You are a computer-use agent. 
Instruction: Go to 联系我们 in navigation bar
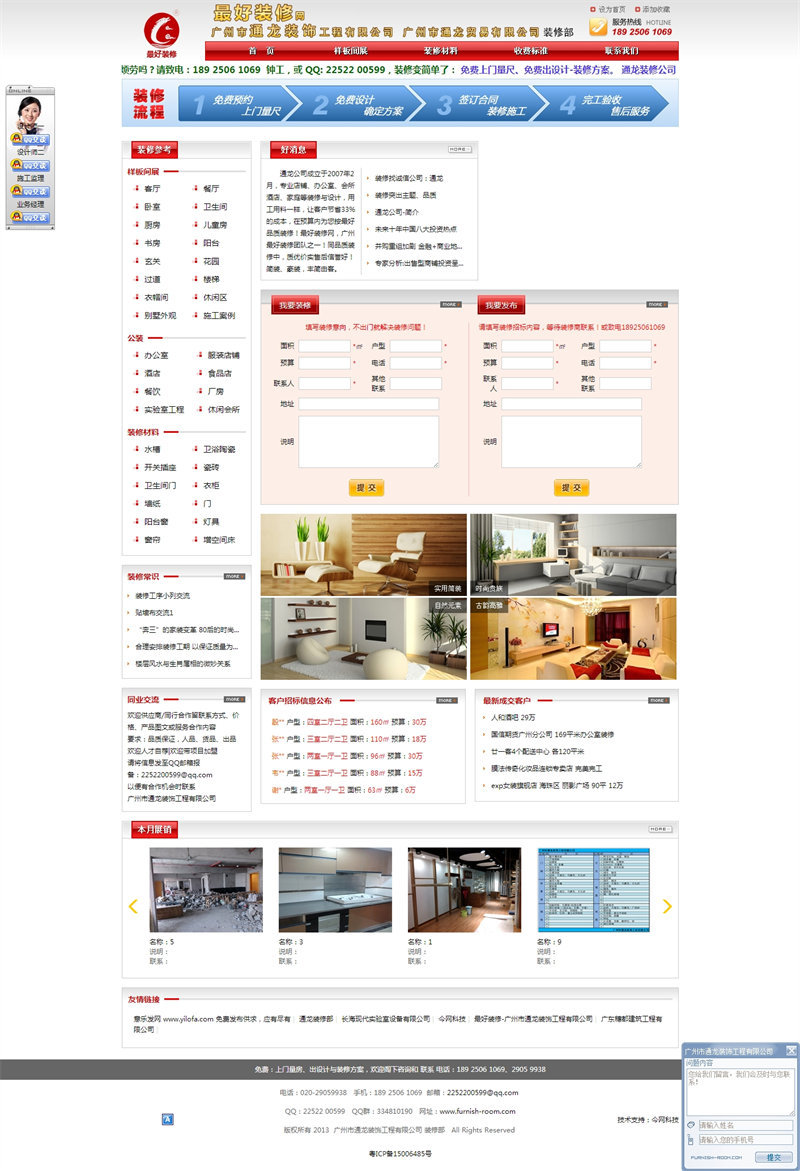620,51
